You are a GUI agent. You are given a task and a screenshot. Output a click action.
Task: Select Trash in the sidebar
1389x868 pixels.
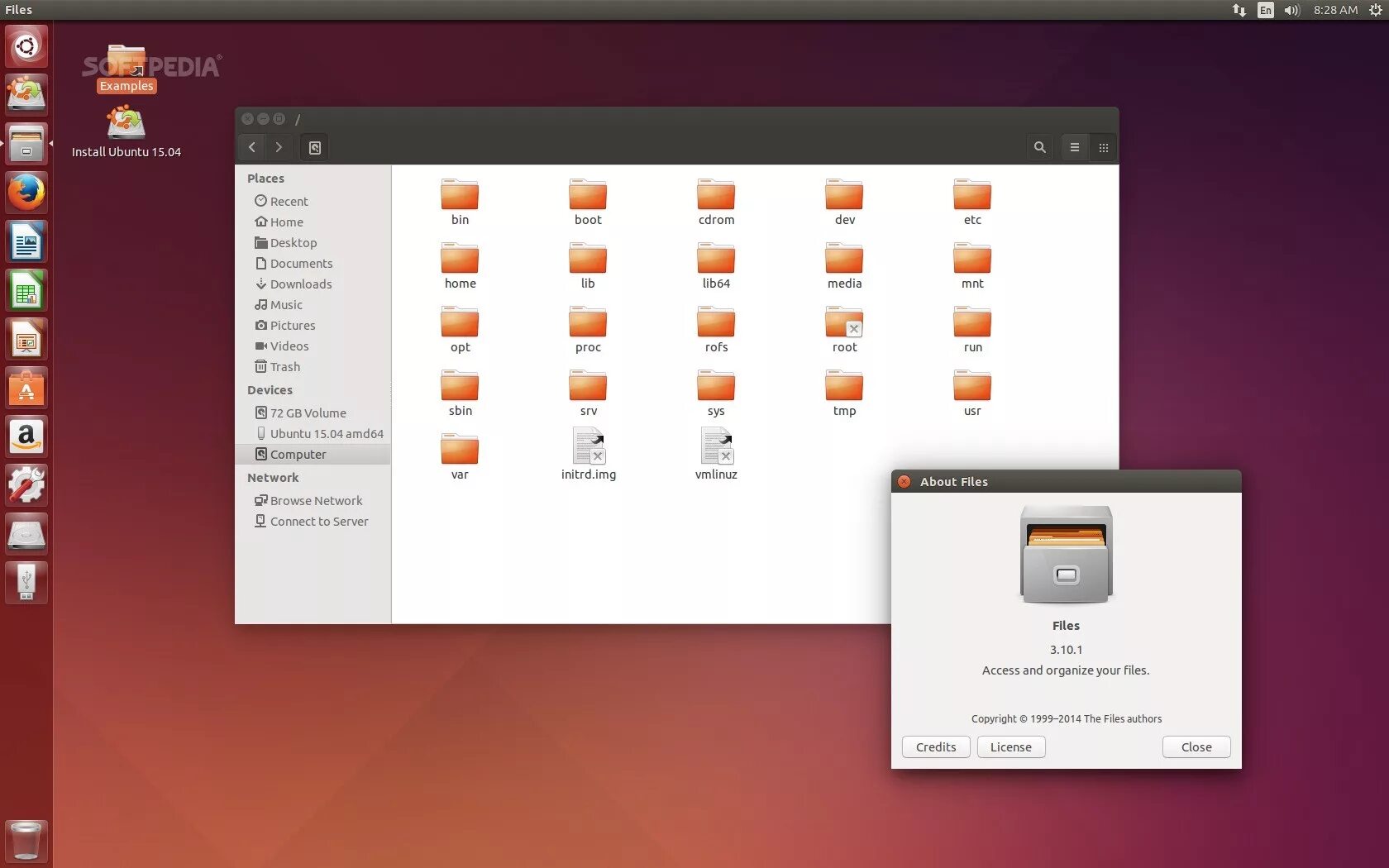(x=313, y=366)
